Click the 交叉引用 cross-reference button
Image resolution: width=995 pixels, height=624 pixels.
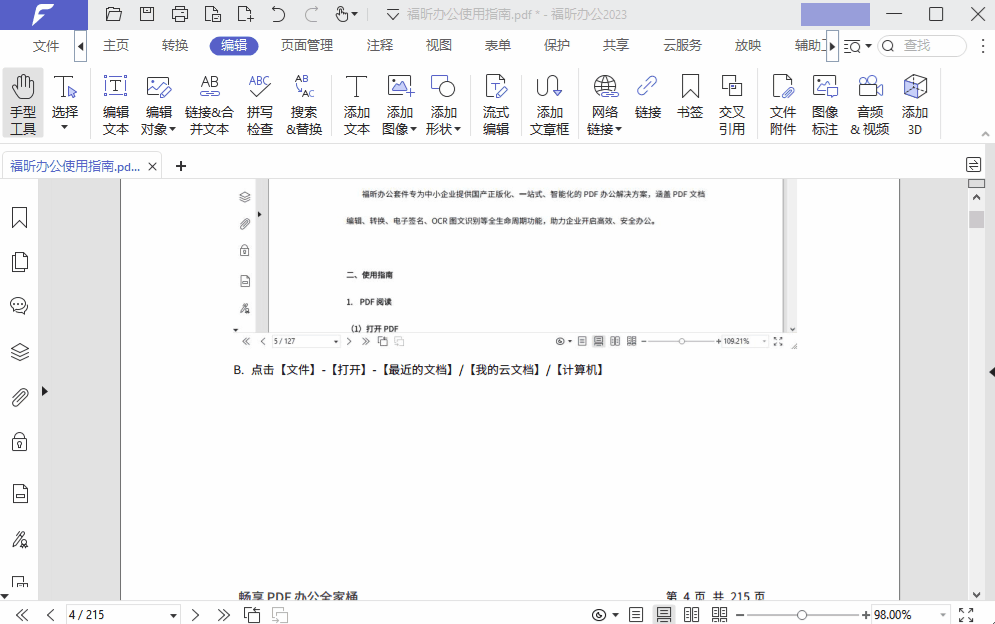pyautogui.click(x=732, y=103)
